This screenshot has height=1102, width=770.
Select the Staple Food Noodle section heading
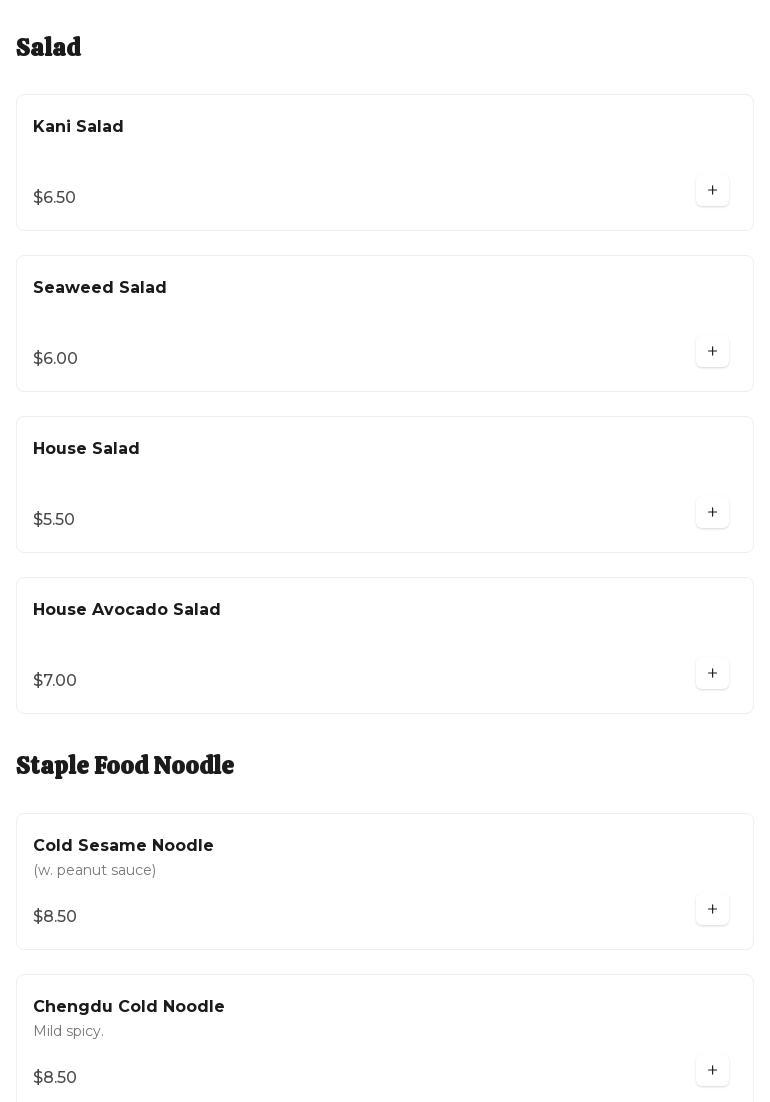(x=125, y=765)
